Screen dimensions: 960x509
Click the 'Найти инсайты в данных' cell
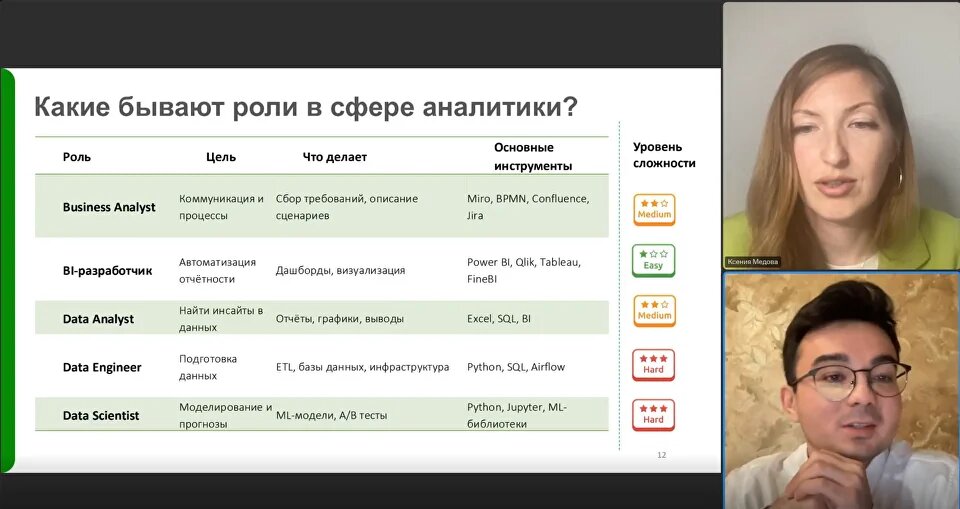click(x=221, y=319)
